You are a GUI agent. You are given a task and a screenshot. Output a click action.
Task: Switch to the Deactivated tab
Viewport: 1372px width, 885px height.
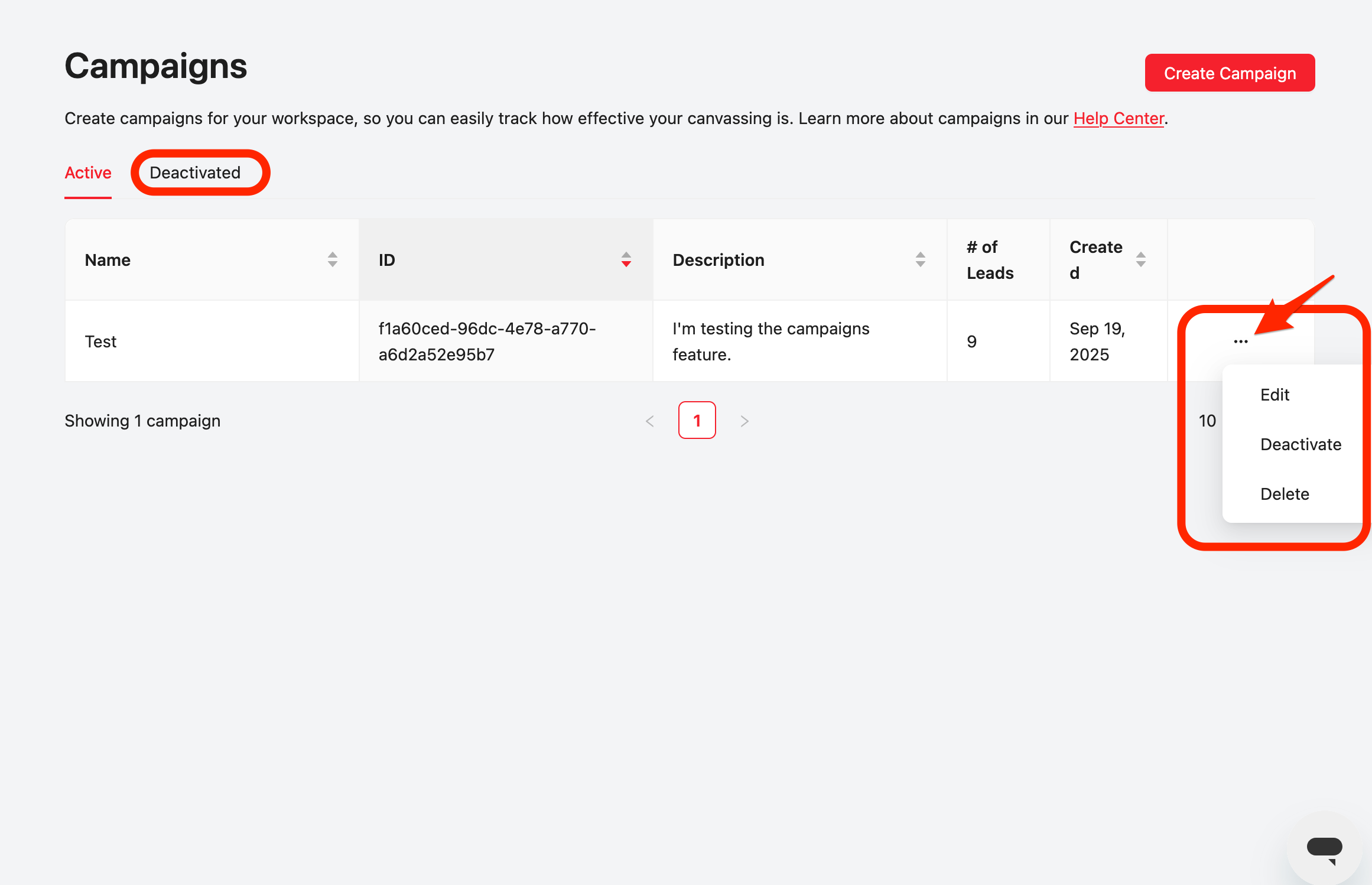click(195, 173)
